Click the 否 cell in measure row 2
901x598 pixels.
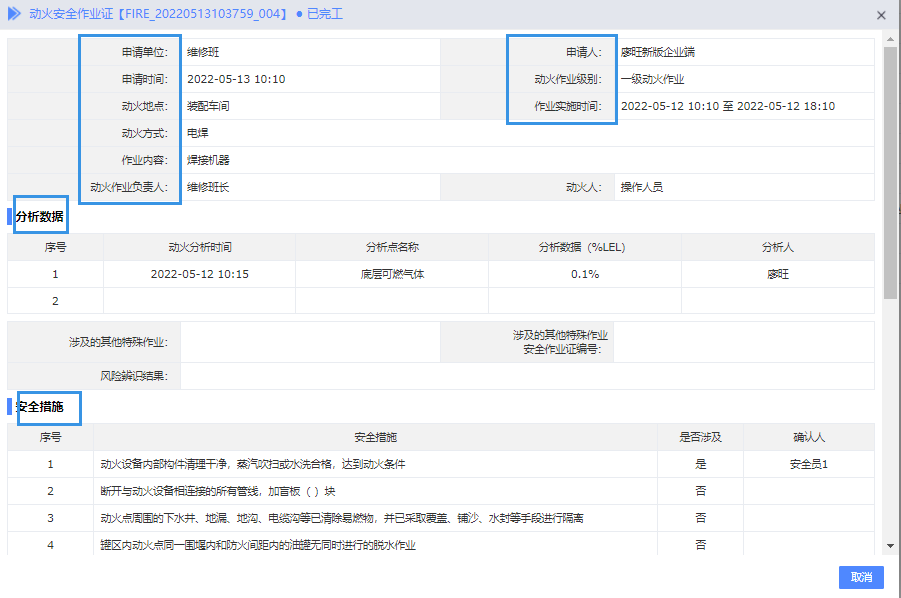[700, 492]
